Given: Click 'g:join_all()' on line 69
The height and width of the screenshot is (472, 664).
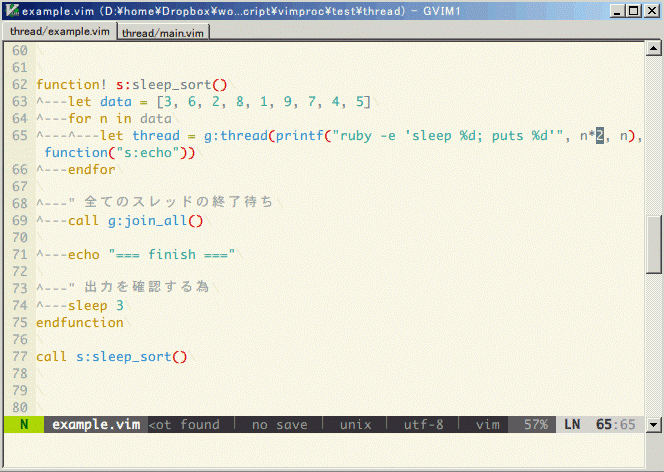Looking at the screenshot, I should pos(155,221).
